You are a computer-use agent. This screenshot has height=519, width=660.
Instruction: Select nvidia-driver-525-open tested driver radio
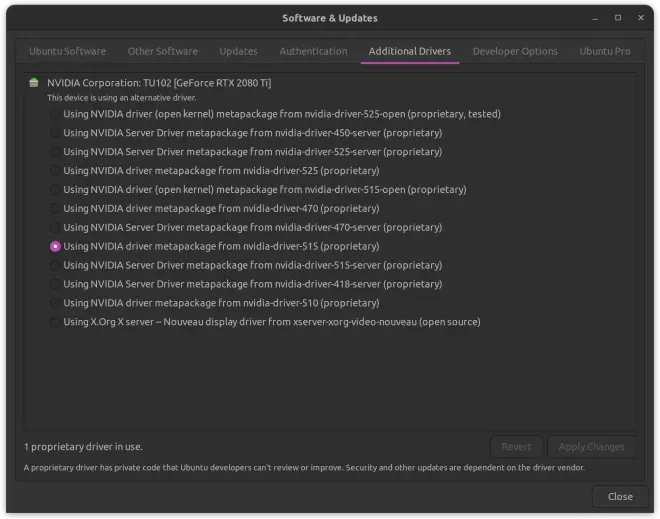pyautogui.click(x=55, y=114)
